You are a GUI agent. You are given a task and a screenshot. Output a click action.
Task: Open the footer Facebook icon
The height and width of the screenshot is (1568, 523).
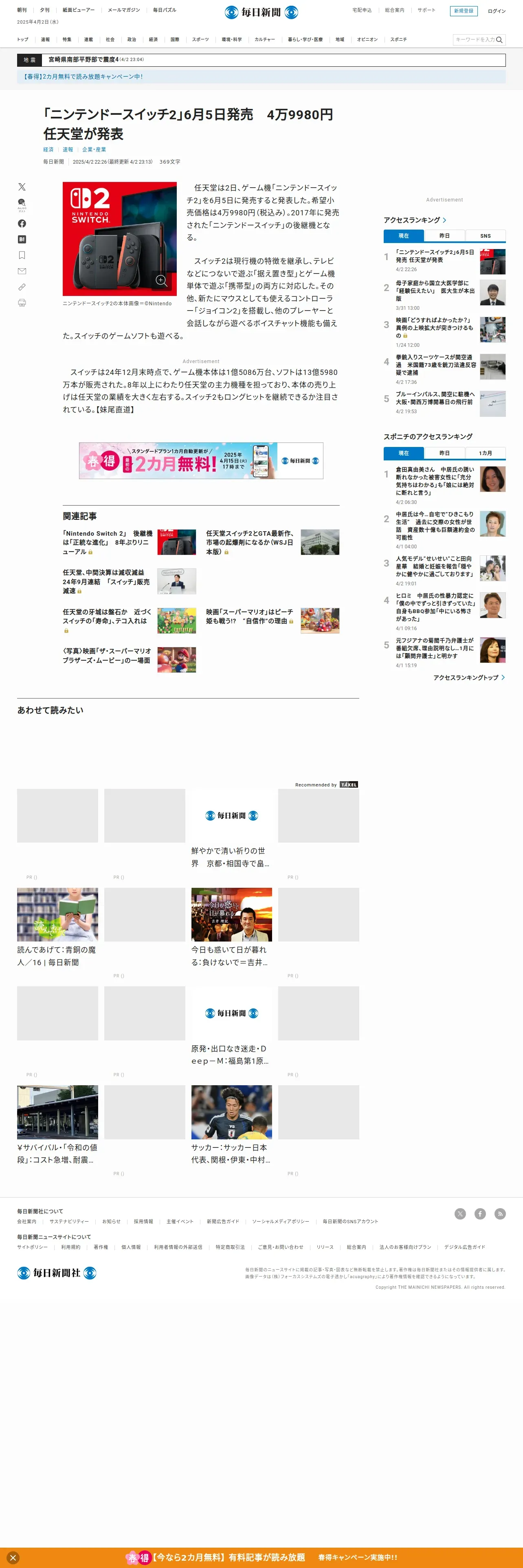pos(480,1214)
